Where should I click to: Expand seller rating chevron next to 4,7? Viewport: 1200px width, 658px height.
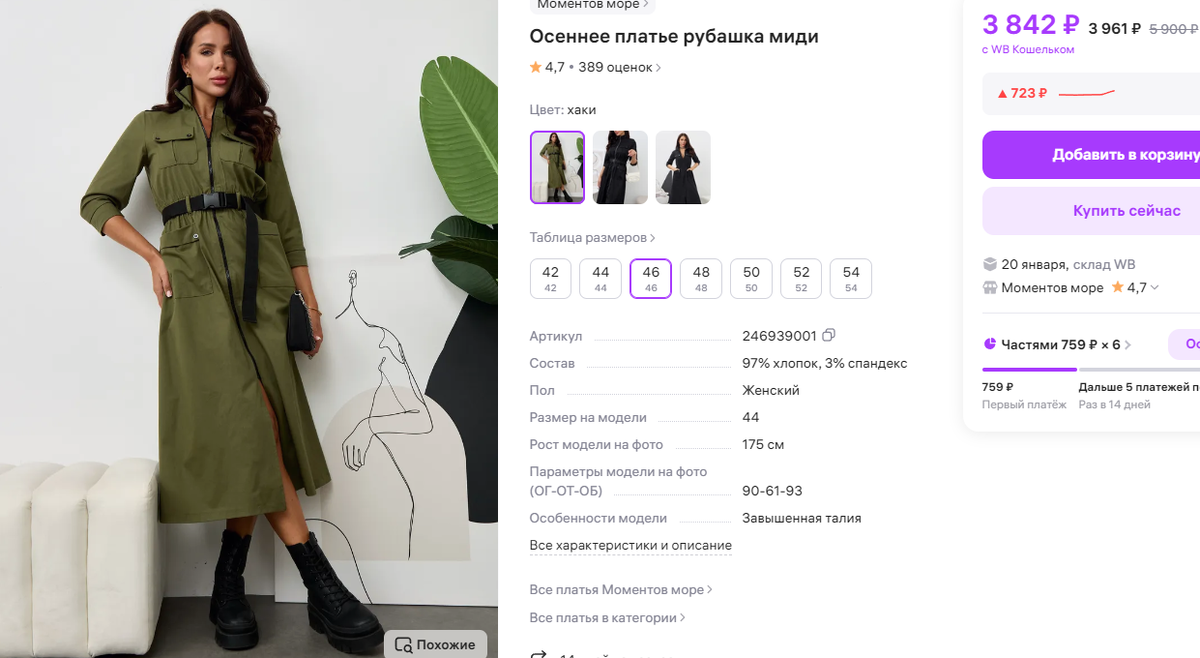(x=1155, y=287)
